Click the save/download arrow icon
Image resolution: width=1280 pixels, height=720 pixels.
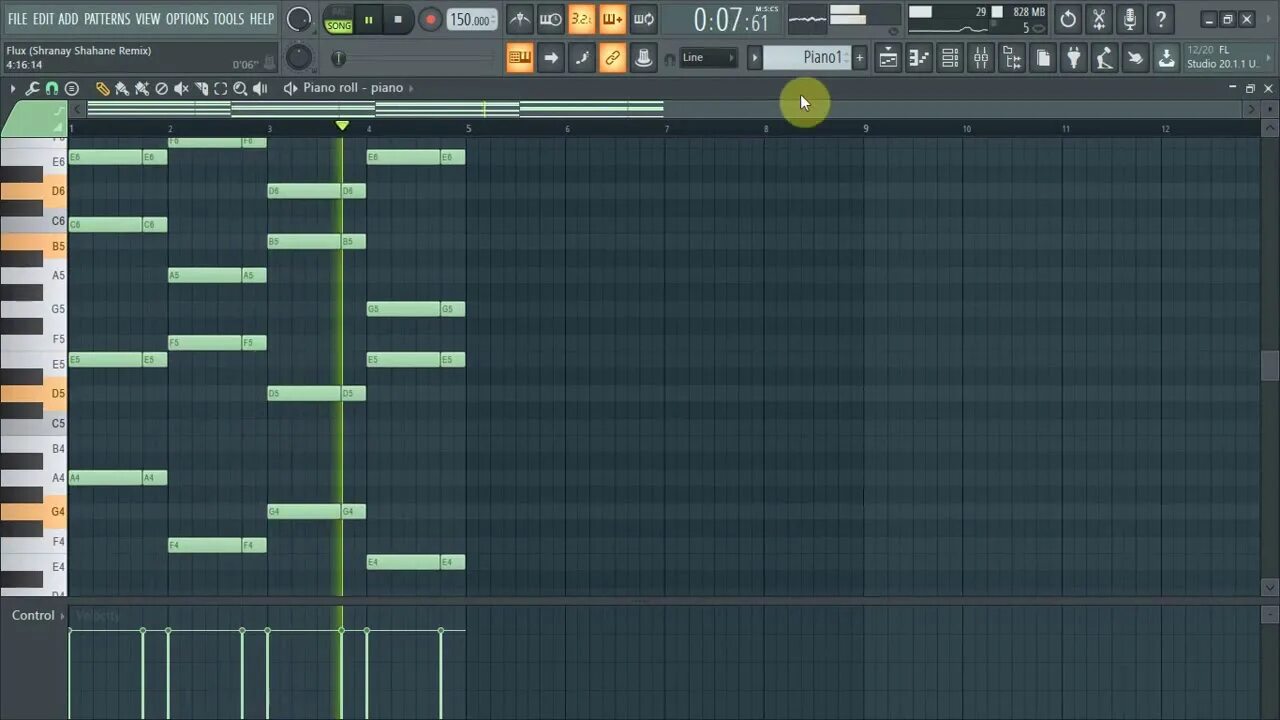[x=1166, y=58]
